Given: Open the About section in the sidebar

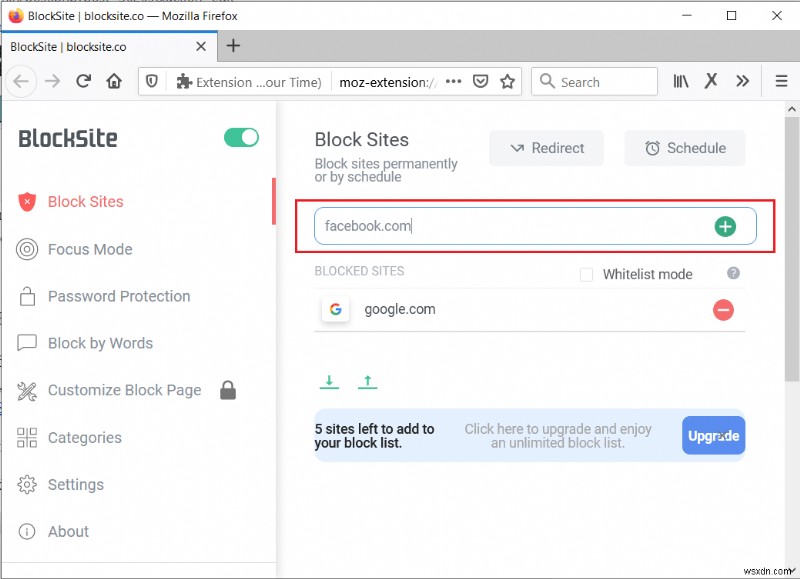Looking at the screenshot, I should [68, 531].
